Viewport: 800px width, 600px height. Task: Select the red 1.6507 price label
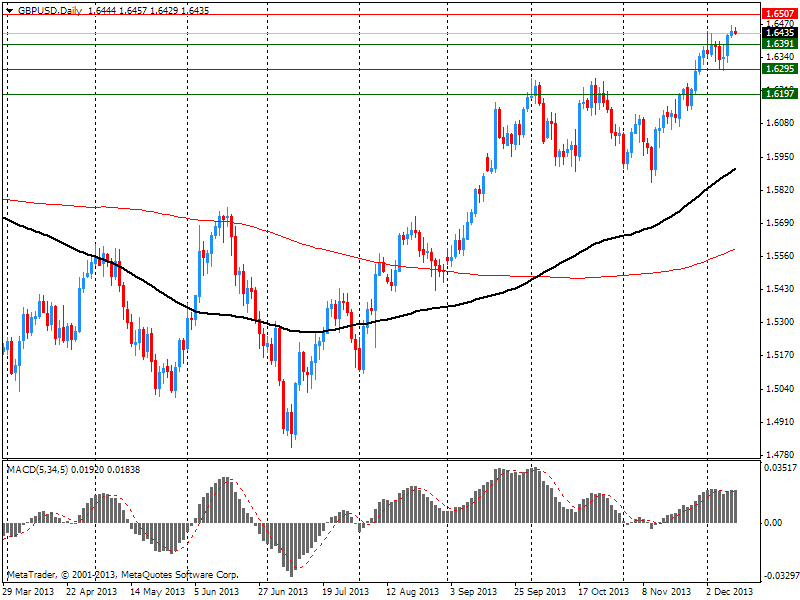click(x=779, y=15)
